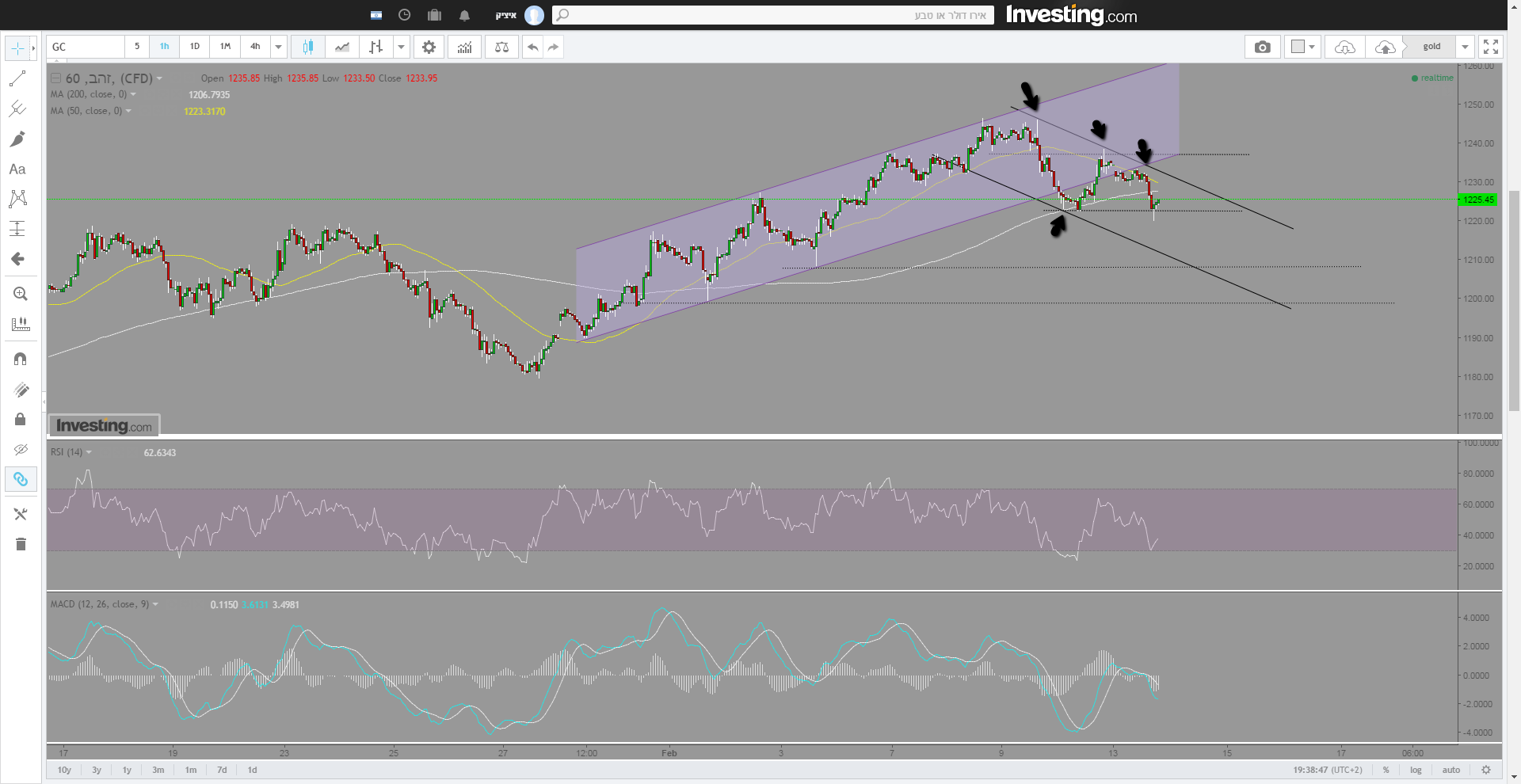The height and width of the screenshot is (784, 1521).
Task: Take a chart snapshot with camera
Action: [x=1263, y=47]
